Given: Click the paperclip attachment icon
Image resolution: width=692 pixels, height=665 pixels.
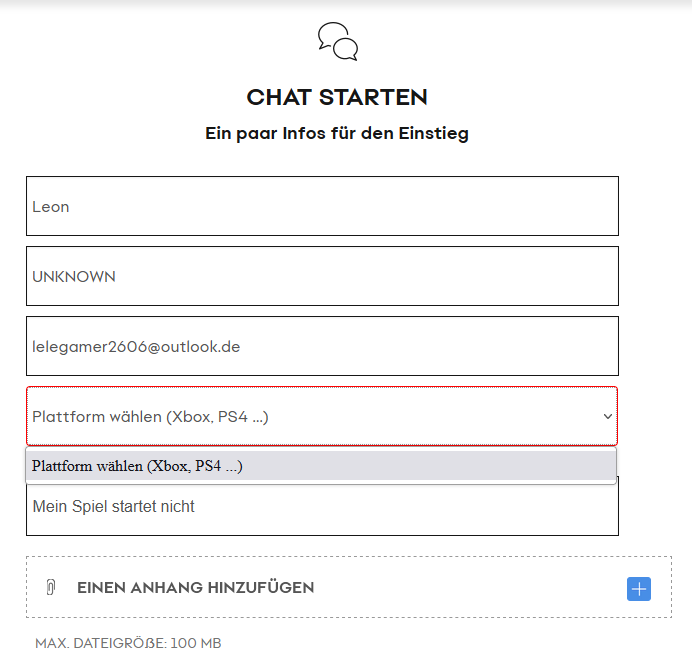Looking at the screenshot, I should [x=51, y=588].
